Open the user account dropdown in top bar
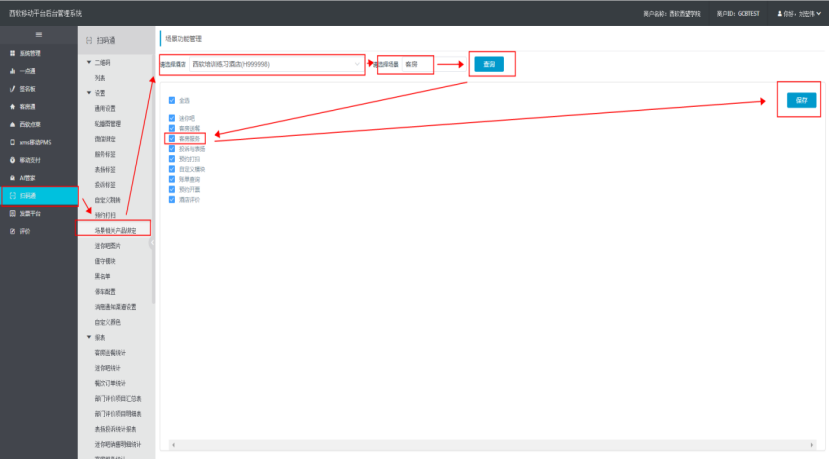The height and width of the screenshot is (459, 830). point(799,14)
